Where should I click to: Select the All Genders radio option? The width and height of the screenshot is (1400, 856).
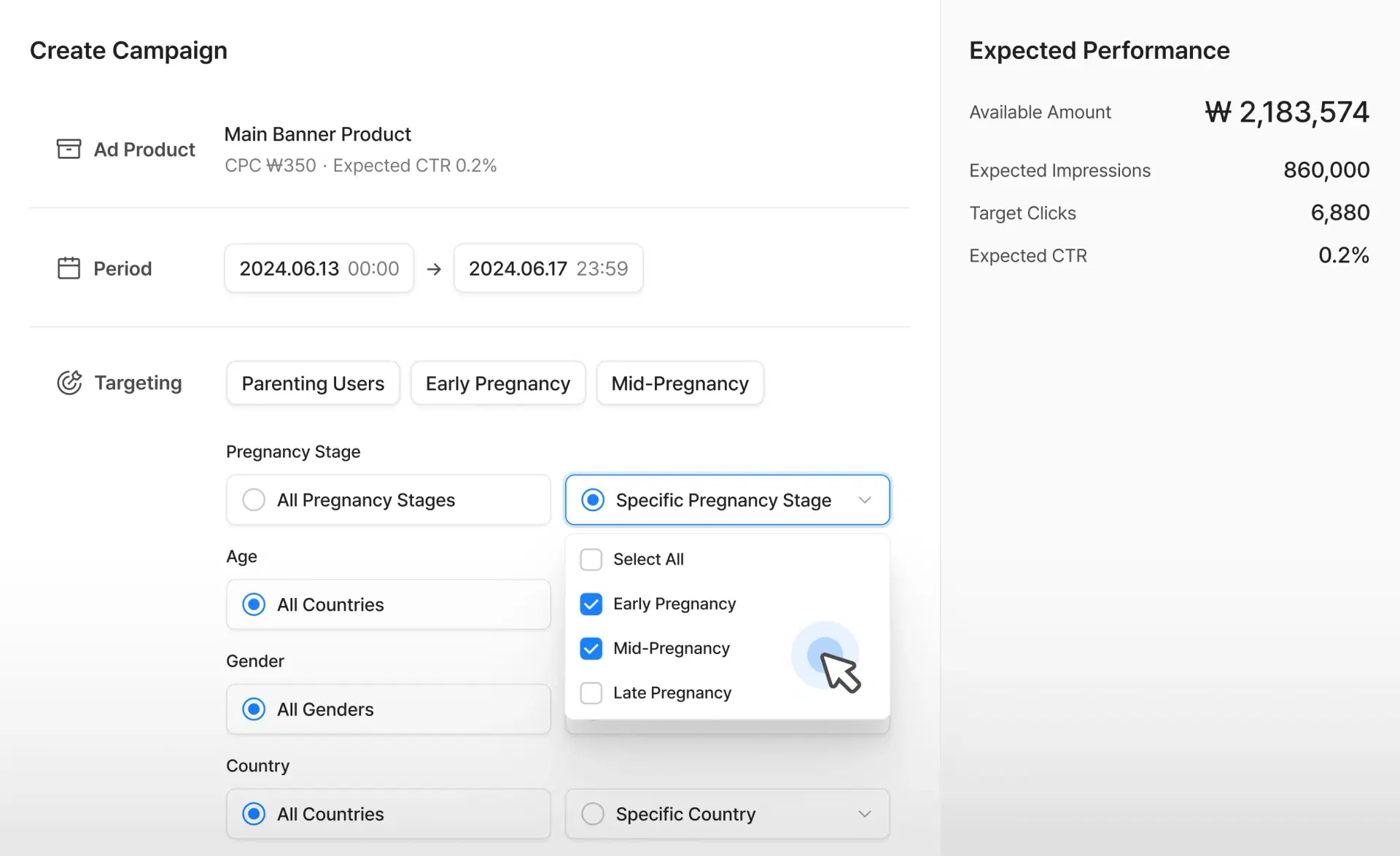click(x=254, y=709)
